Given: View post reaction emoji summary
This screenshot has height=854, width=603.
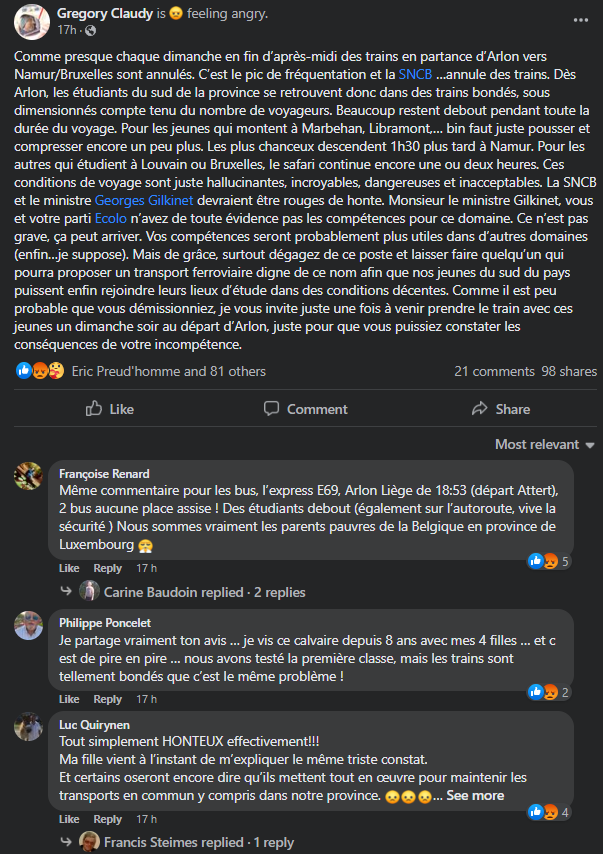Looking at the screenshot, I should (40, 371).
